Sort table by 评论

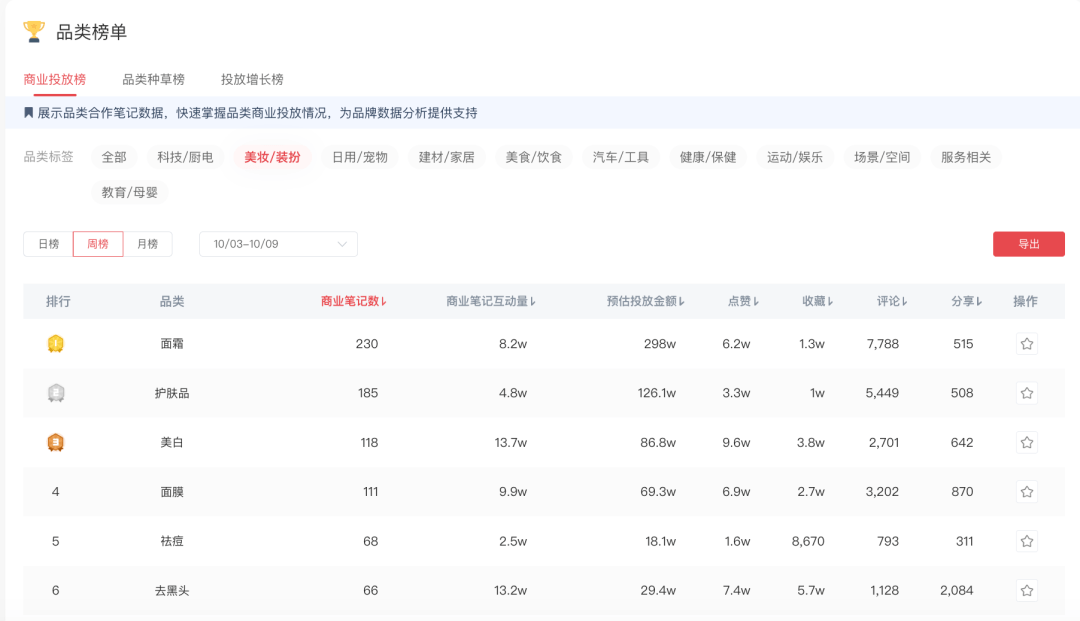[x=892, y=301]
